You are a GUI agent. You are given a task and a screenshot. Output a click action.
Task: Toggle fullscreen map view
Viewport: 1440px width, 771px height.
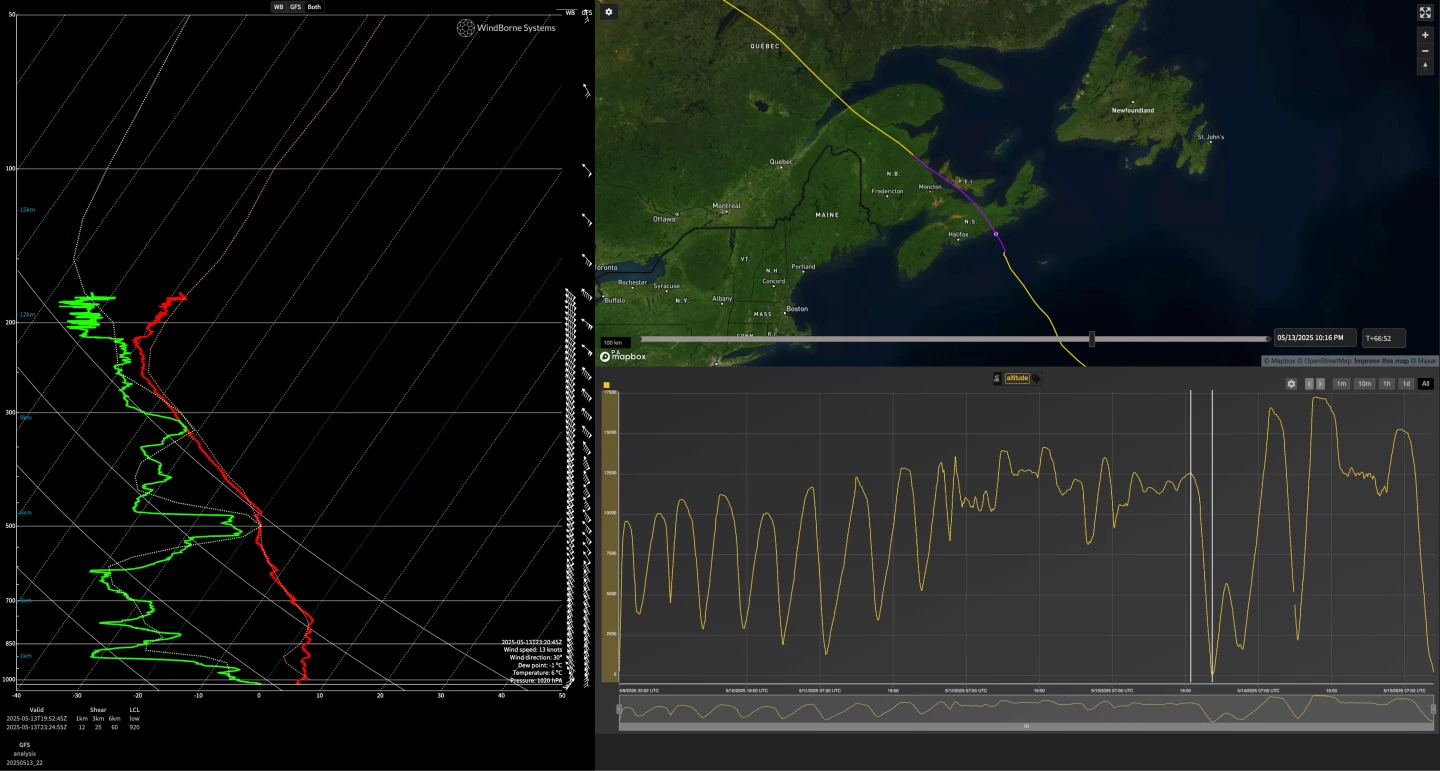(x=1425, y=13)
